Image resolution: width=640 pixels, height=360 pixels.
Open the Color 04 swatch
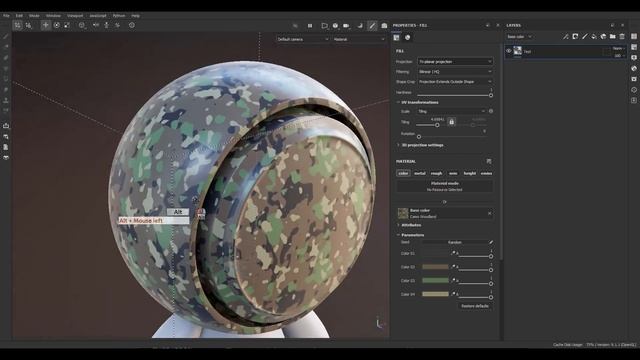click(x=435, y=294)
